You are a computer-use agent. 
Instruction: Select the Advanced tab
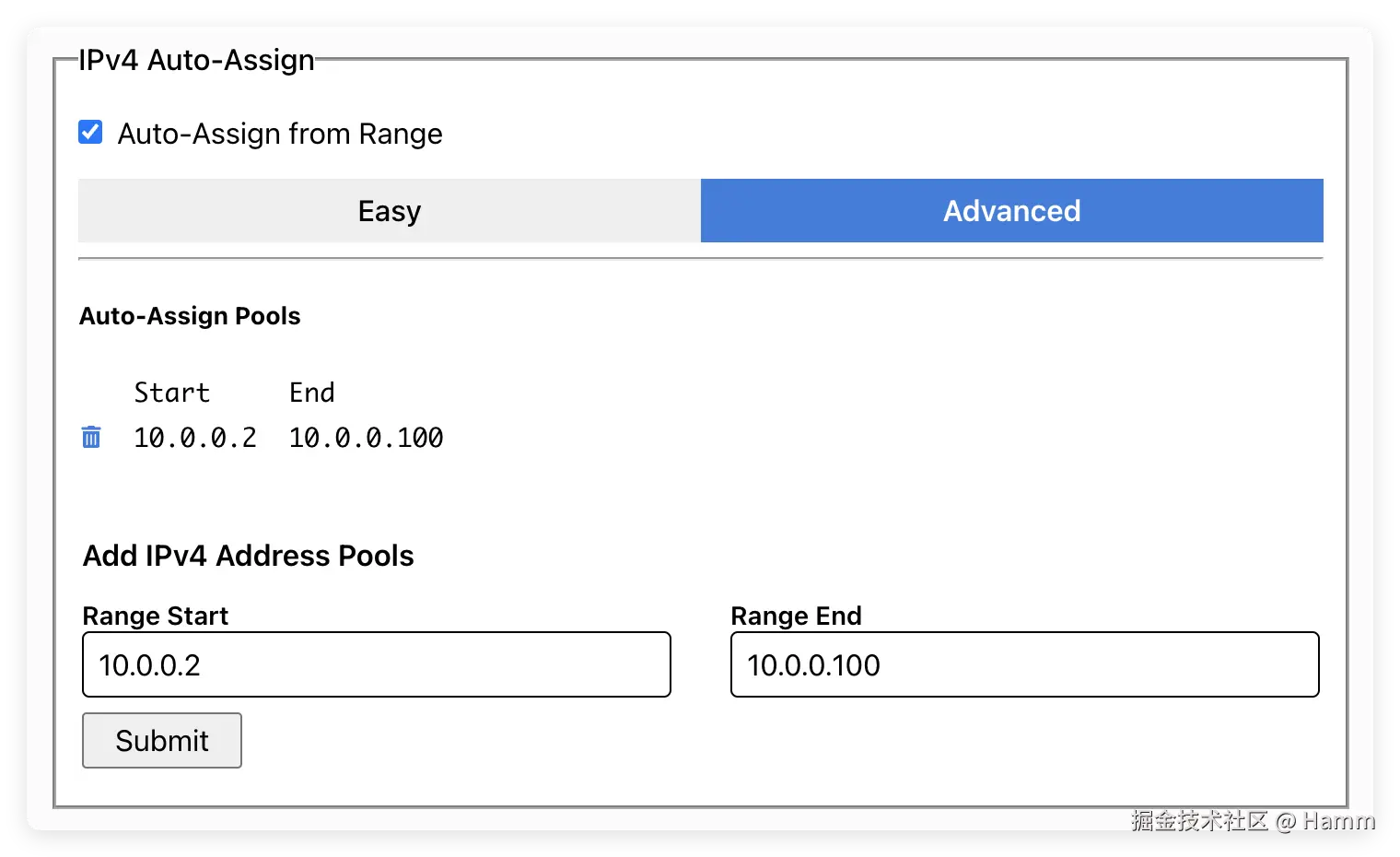pos(1011,211)
